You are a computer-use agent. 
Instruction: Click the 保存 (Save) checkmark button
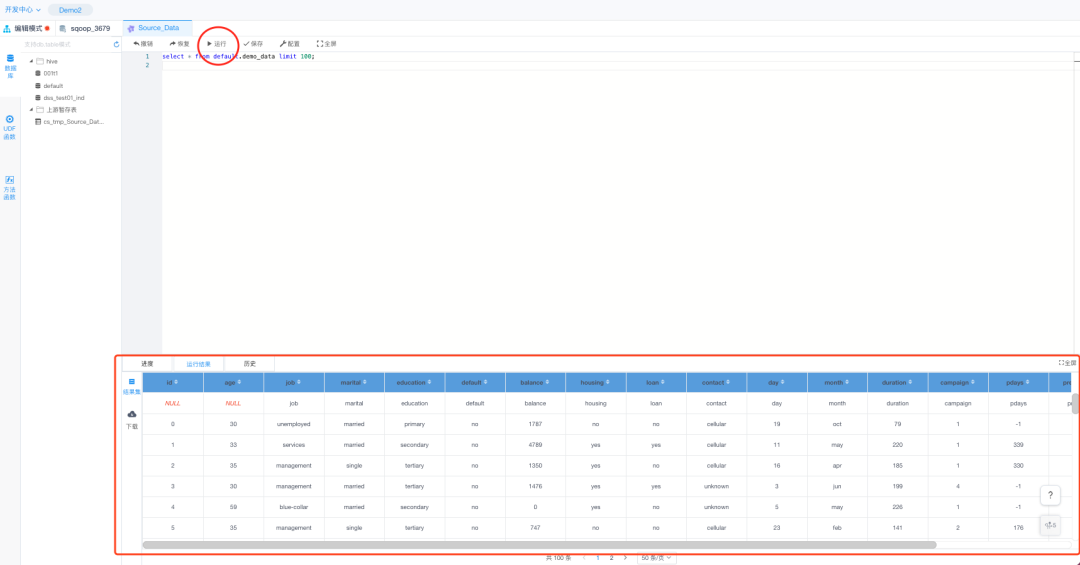[x=253, y=44]
